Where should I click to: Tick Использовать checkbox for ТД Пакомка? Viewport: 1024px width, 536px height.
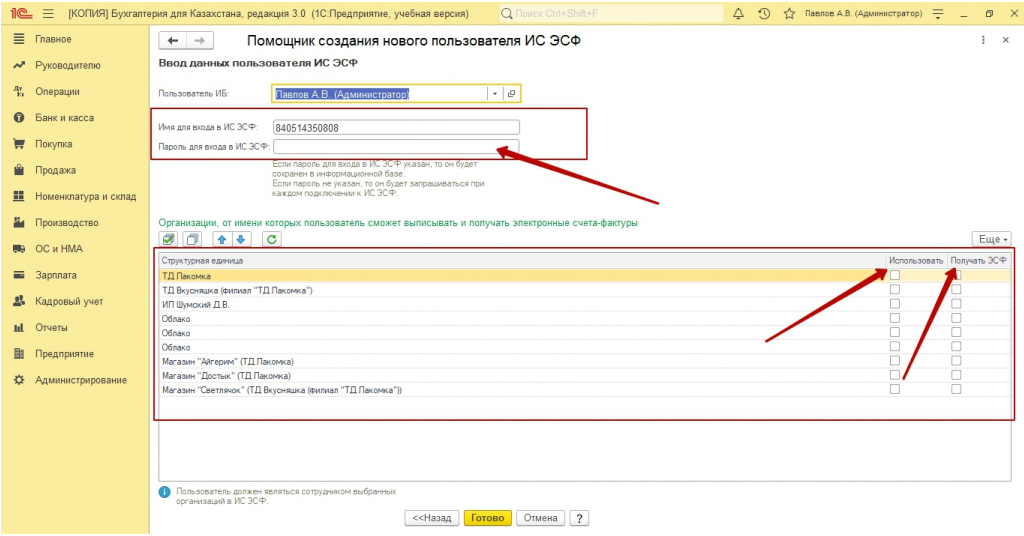tap(895, 275)
